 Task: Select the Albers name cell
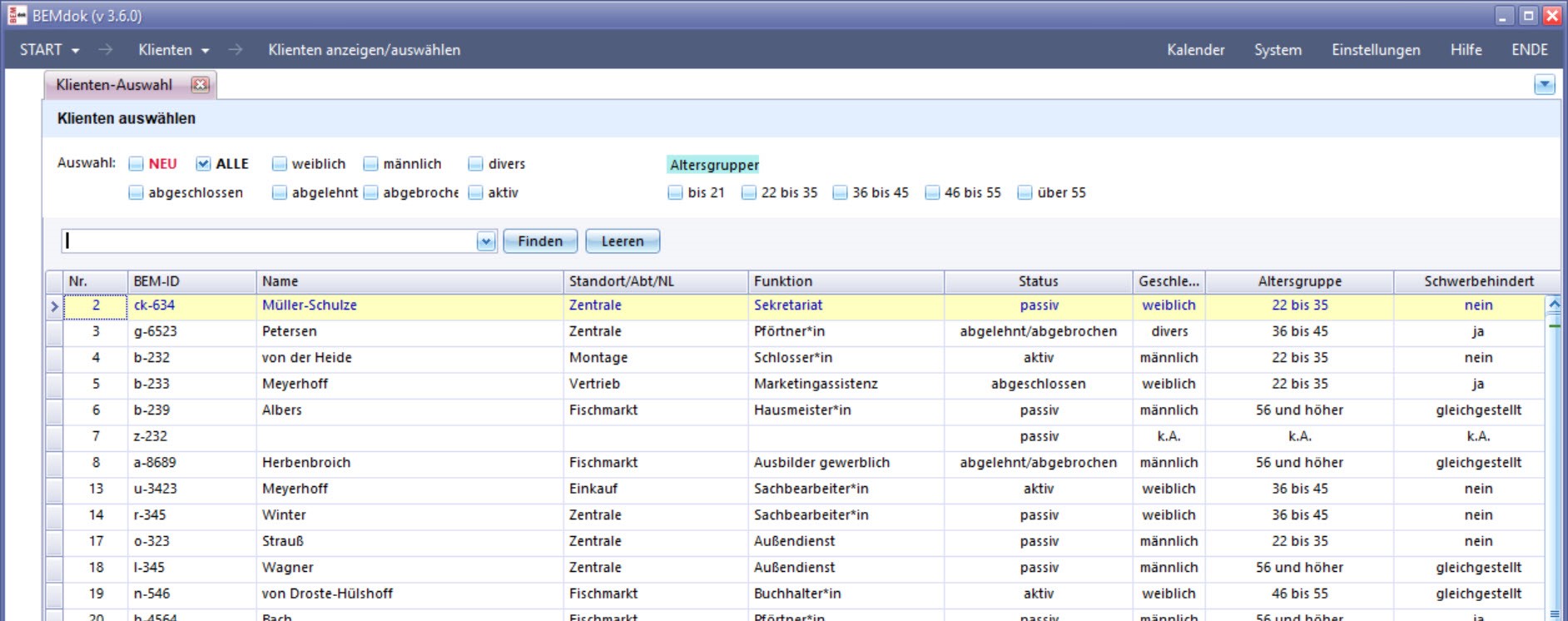coord(409,410)
